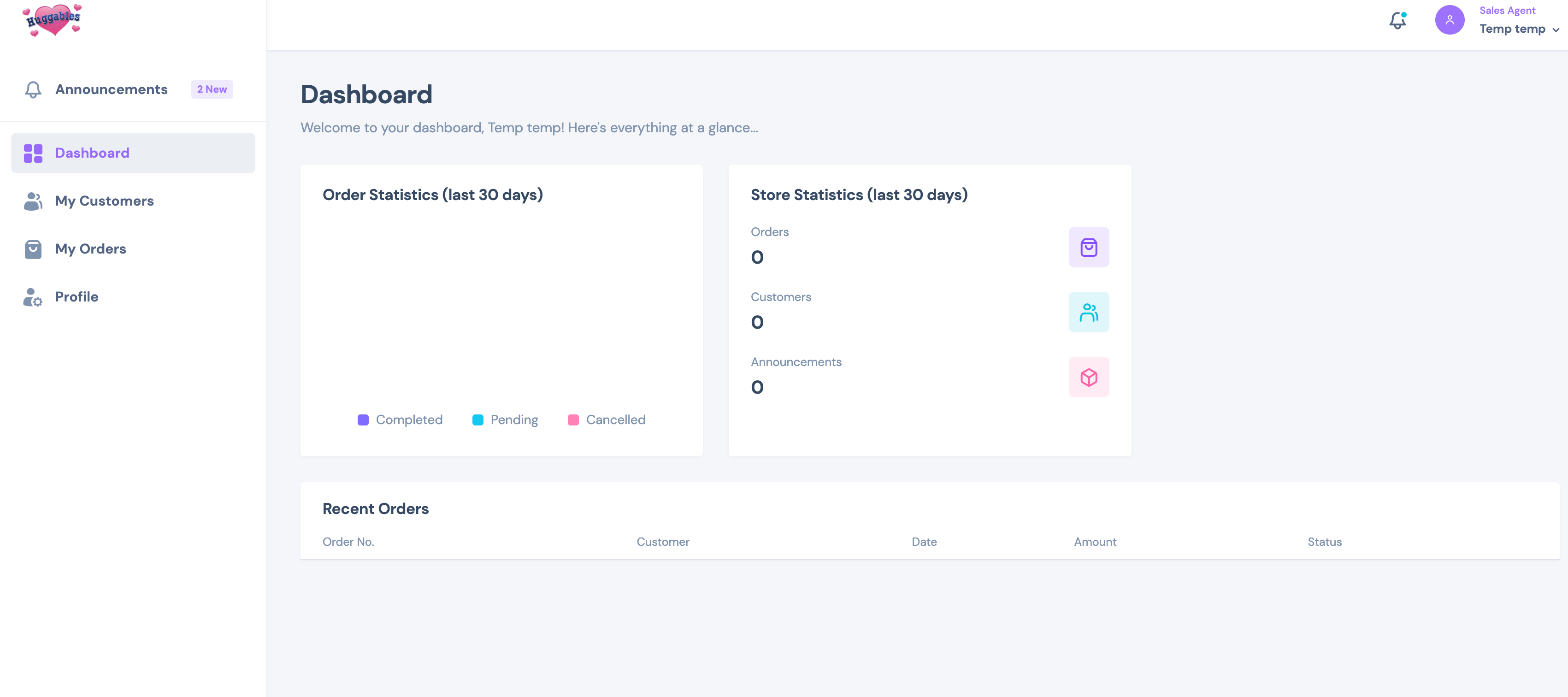Toggle Completed series in chart legend

[x=408, y=420]
